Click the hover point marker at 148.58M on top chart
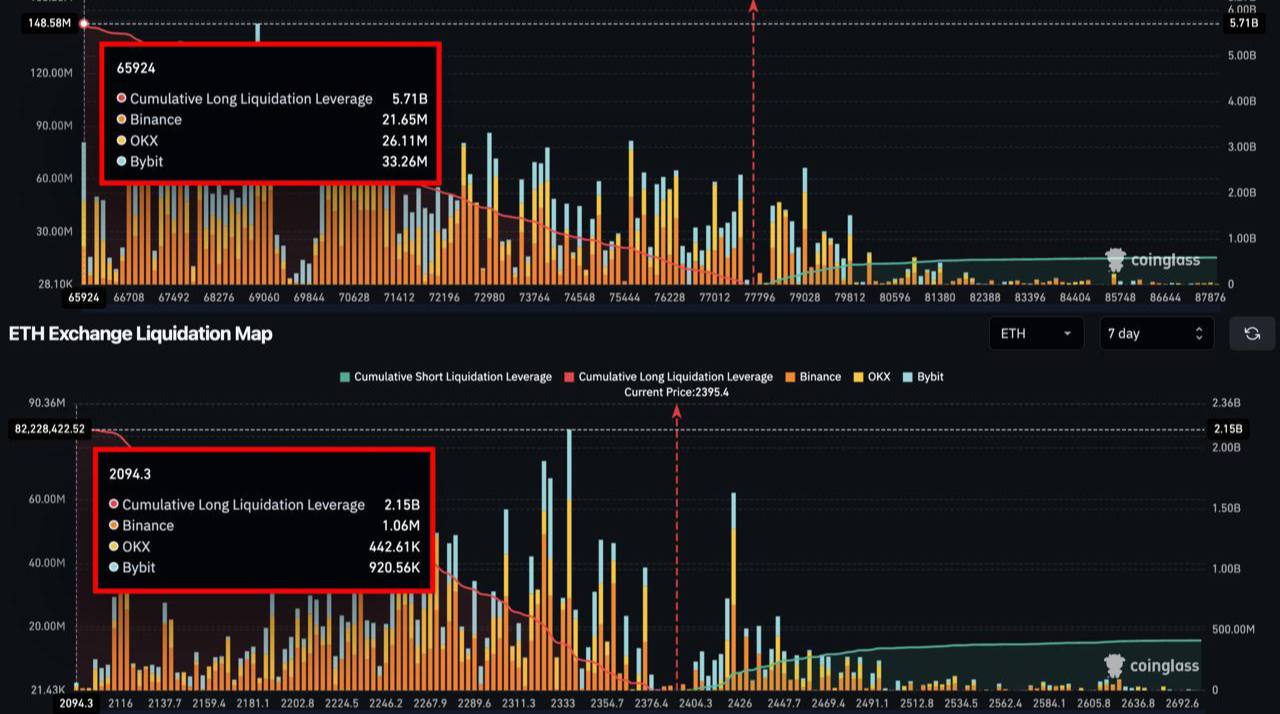Screen dimensions: 1280x714 click(84, 23)
